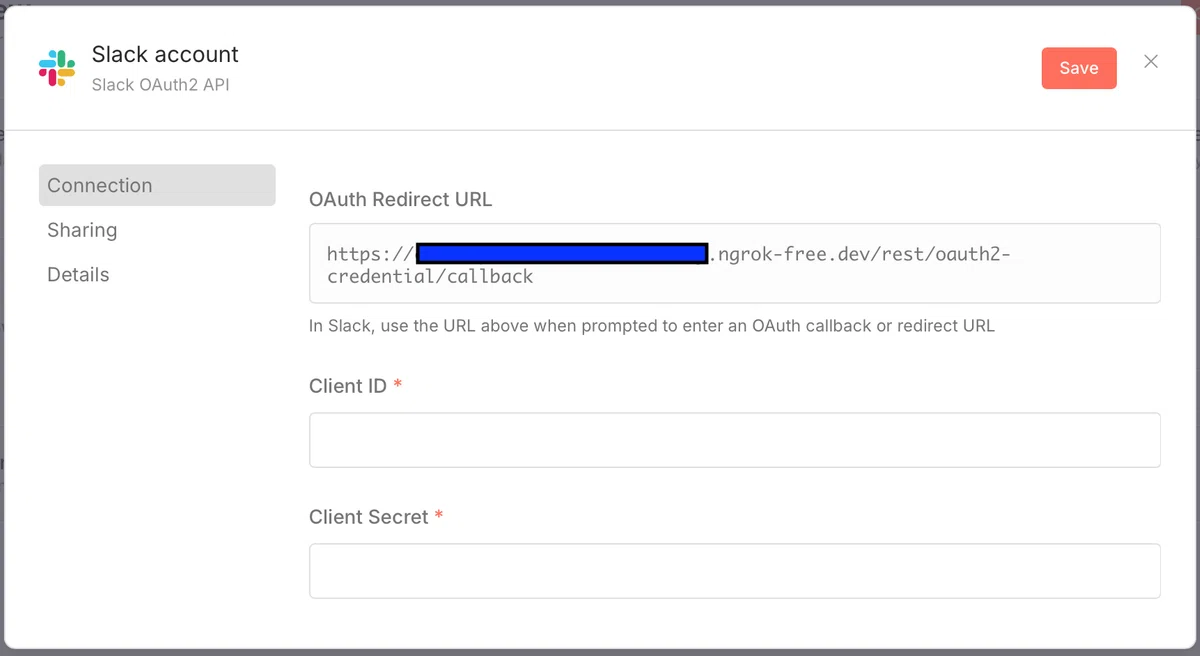This screenshot has width=1200, height=656.
Task: Click the Slack OAuth2 API subtitle
Action: tap(160, 85)
